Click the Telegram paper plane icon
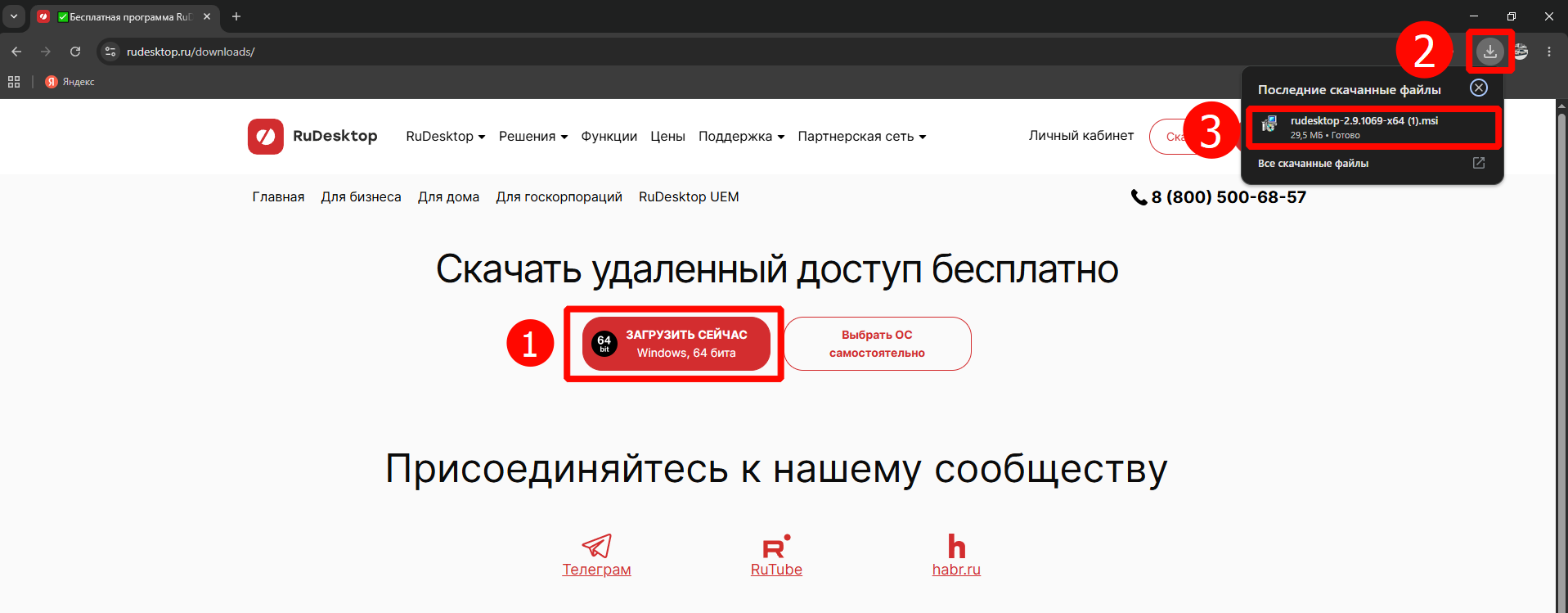Viewport: 1568px width, 613px height. click(597, 546)
